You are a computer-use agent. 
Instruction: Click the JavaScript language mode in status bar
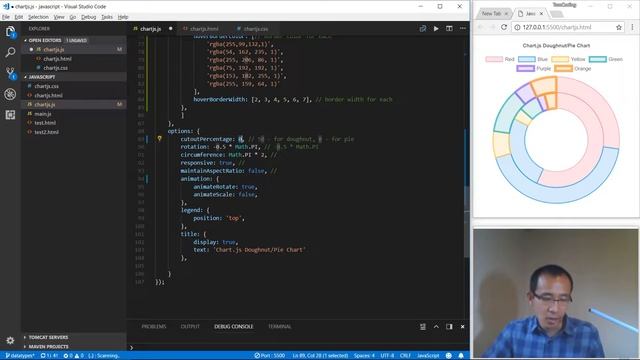[428, 356]
